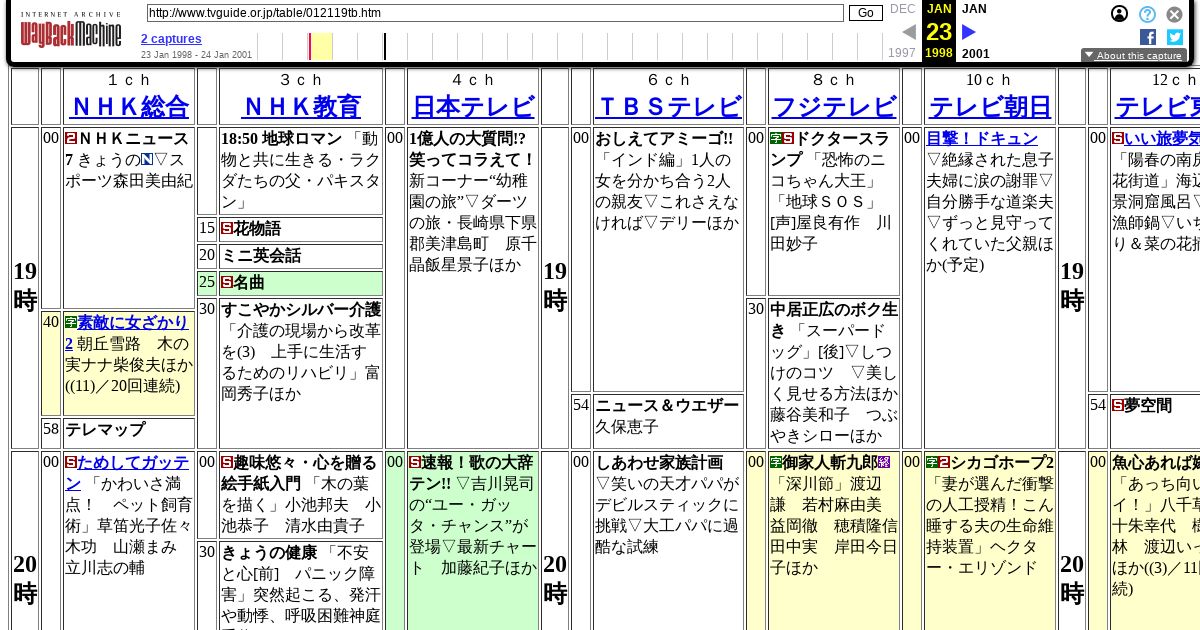The image size is (1200, 630).
Task: Click the '1ｃｈ' channel number header
Action: 129,80
